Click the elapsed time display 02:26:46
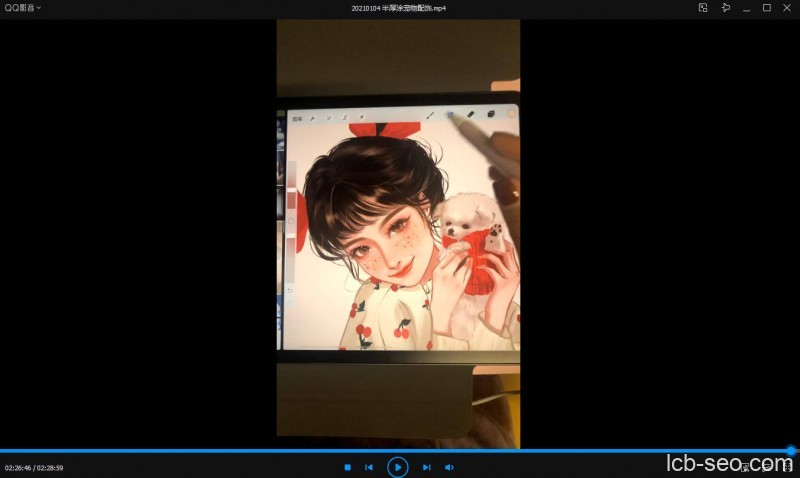This screenshot has width=800, height=478. pyautogui.click(x=18, y=467)
